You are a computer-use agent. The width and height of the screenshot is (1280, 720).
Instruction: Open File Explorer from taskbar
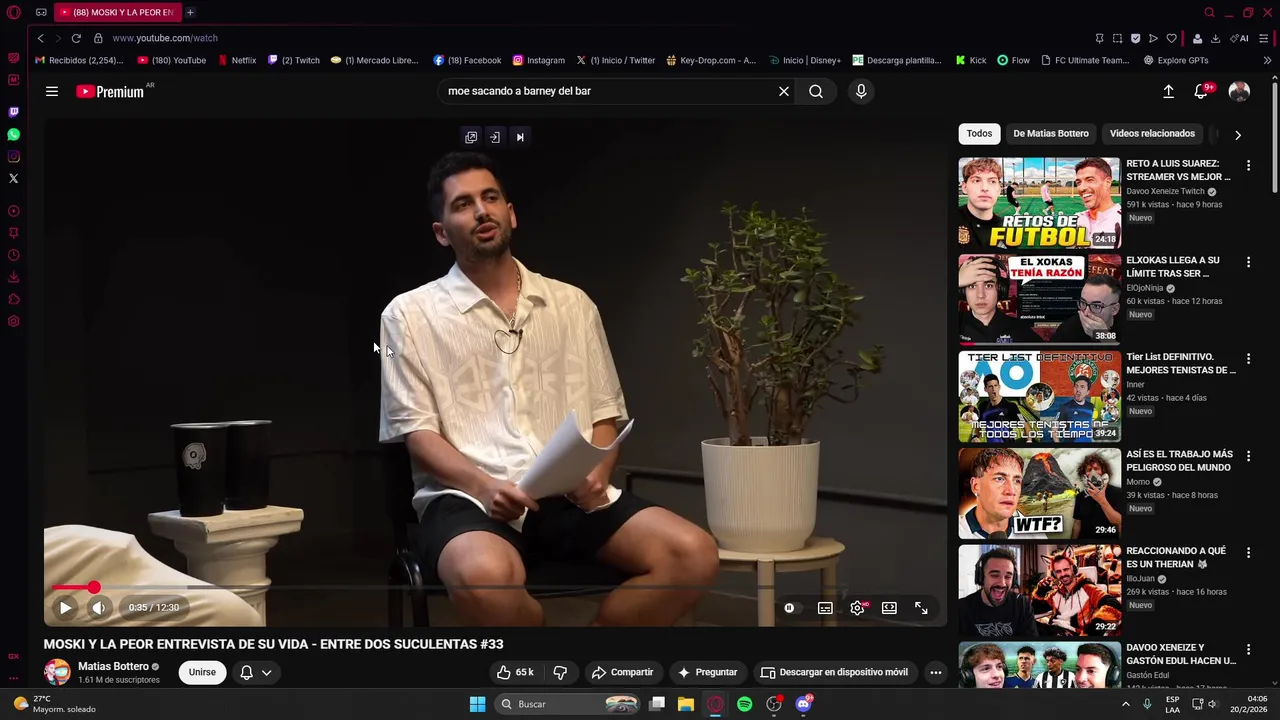[x=685, y=704]
